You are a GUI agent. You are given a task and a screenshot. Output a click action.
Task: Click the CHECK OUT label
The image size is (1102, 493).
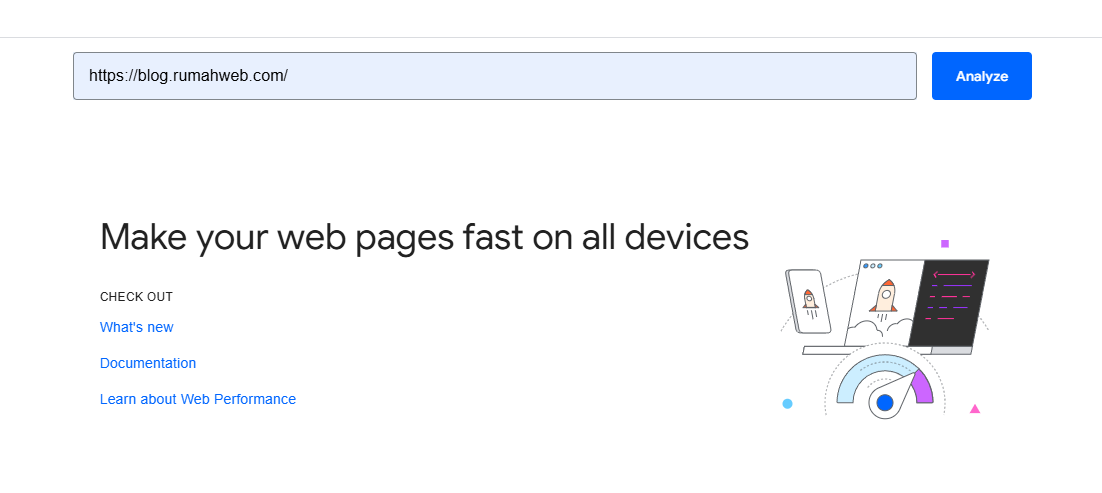point(136,297)
